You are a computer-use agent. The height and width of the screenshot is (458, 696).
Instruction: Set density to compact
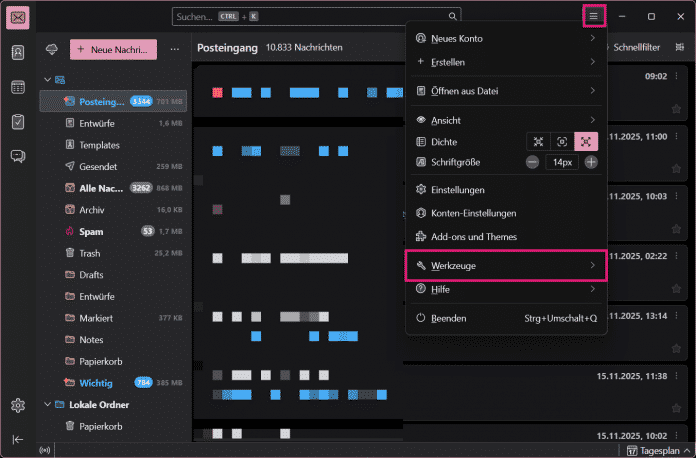click(538, 142)
